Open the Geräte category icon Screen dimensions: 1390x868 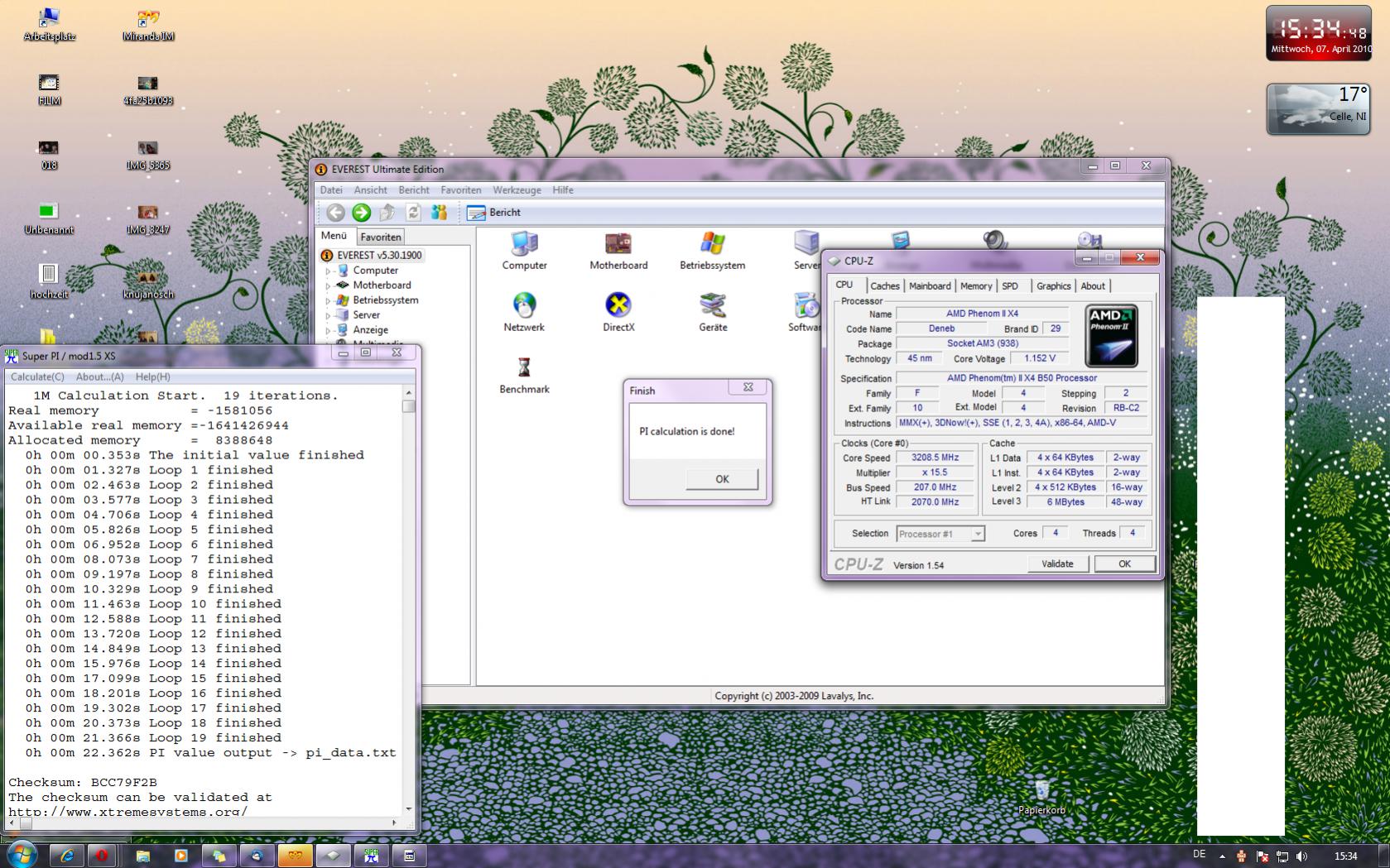713,313
